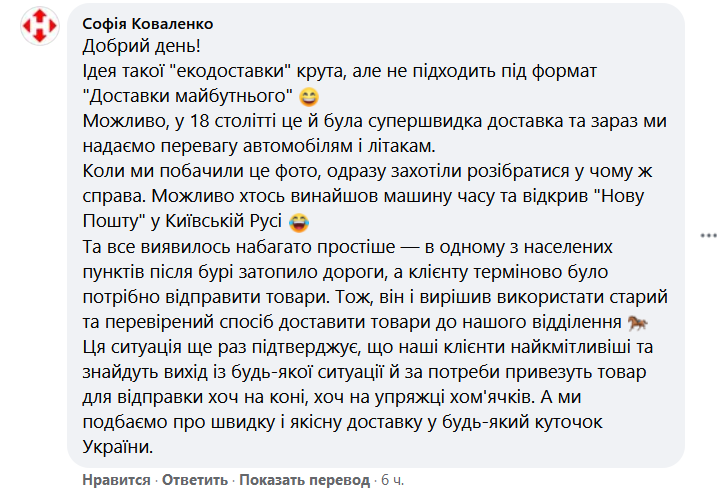Click the Nova Poshta profile avatar
Image resolution: width=720 pixels, height=495 pixels.
[40, 26]
